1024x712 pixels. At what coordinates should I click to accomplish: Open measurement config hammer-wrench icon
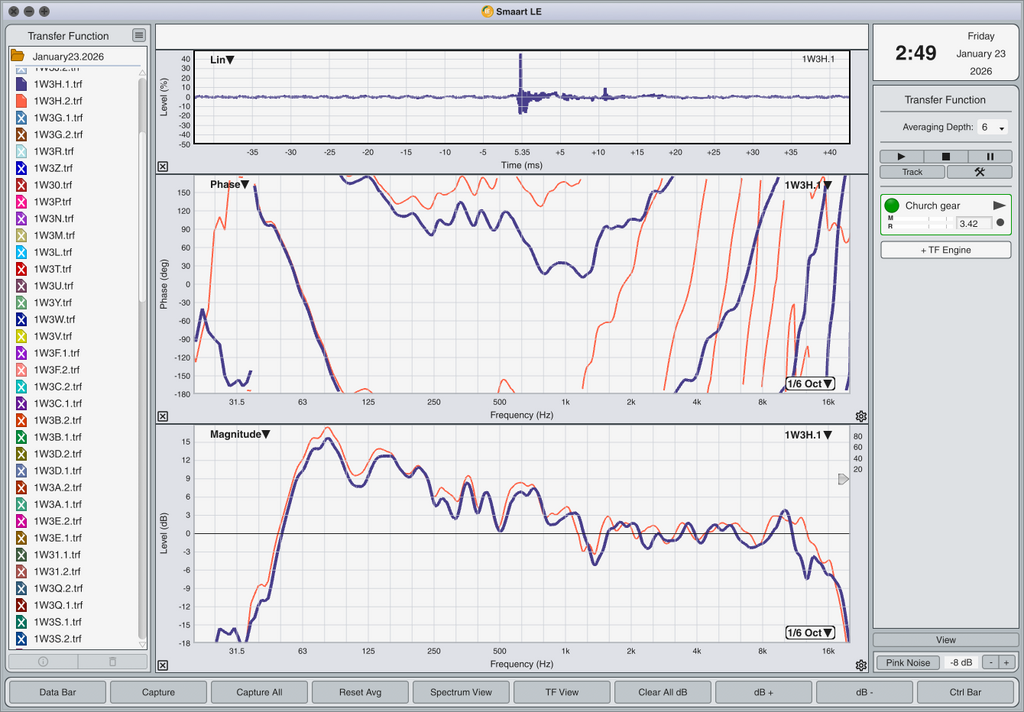(979, 172)
